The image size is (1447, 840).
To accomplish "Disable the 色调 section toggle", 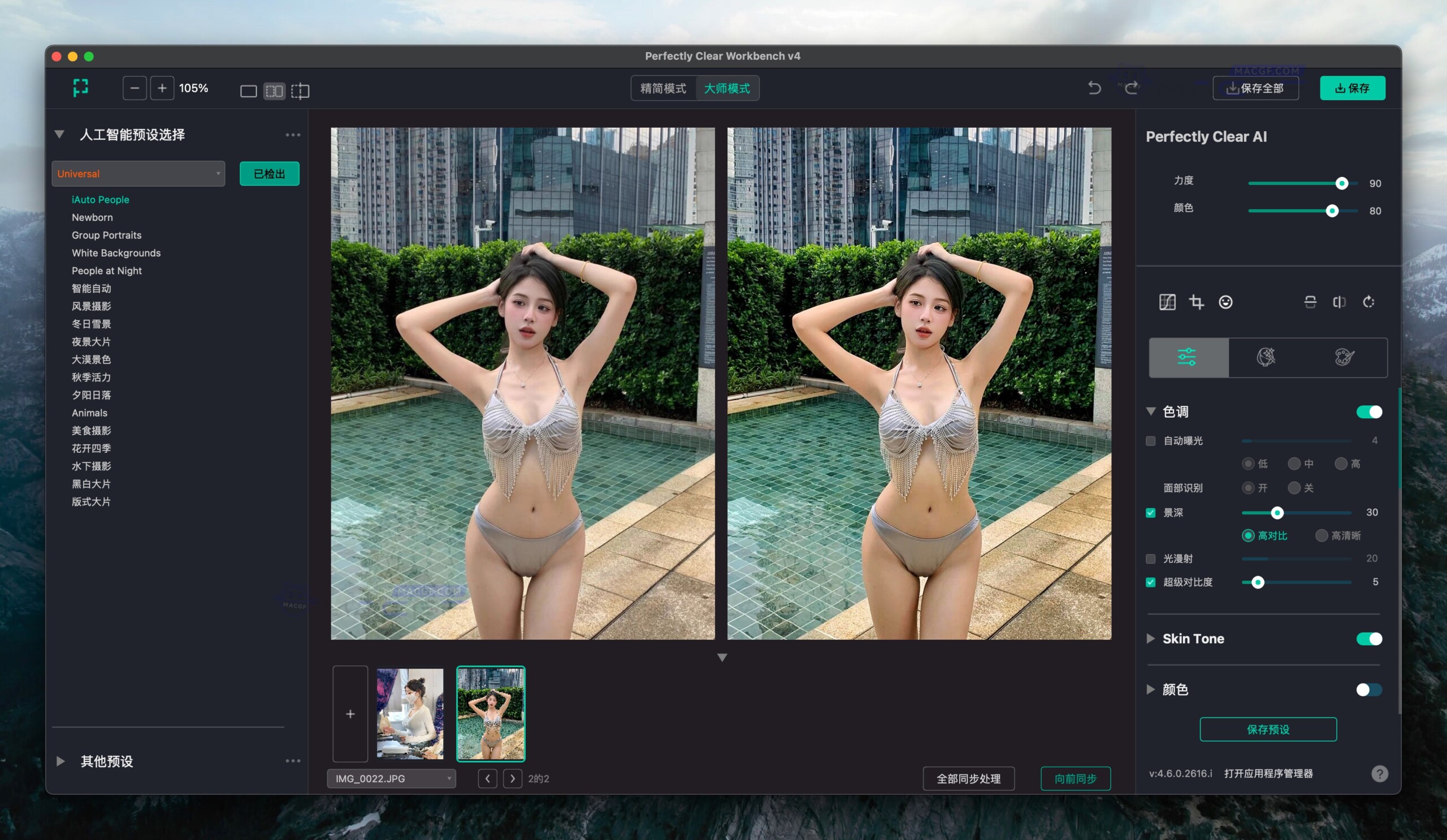I will [1369, 412].
